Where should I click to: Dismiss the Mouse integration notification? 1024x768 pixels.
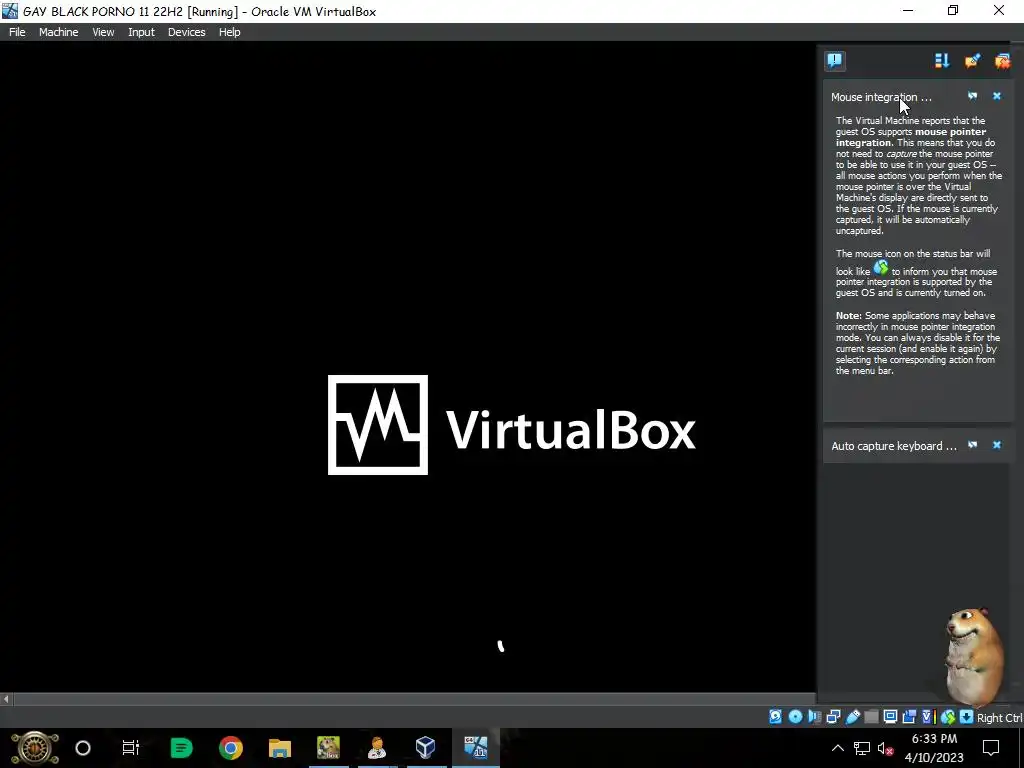(997, 96)
